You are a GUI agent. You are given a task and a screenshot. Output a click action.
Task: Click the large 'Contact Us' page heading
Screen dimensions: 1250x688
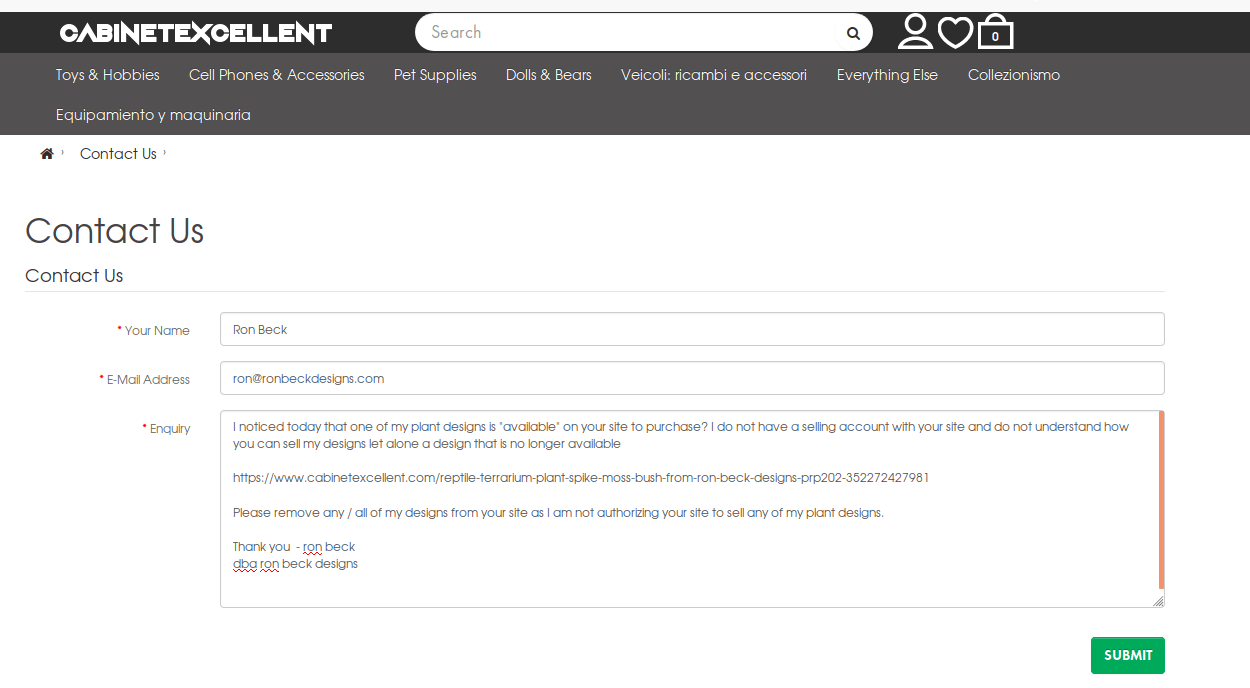coord(114,231)
